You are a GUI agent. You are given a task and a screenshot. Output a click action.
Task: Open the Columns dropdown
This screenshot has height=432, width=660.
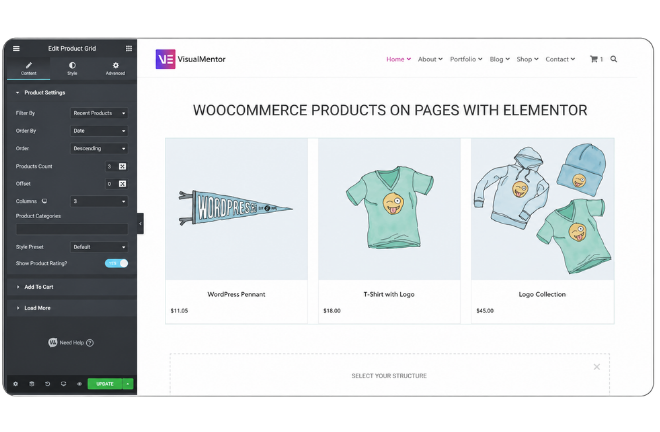[x=99, y=201]
